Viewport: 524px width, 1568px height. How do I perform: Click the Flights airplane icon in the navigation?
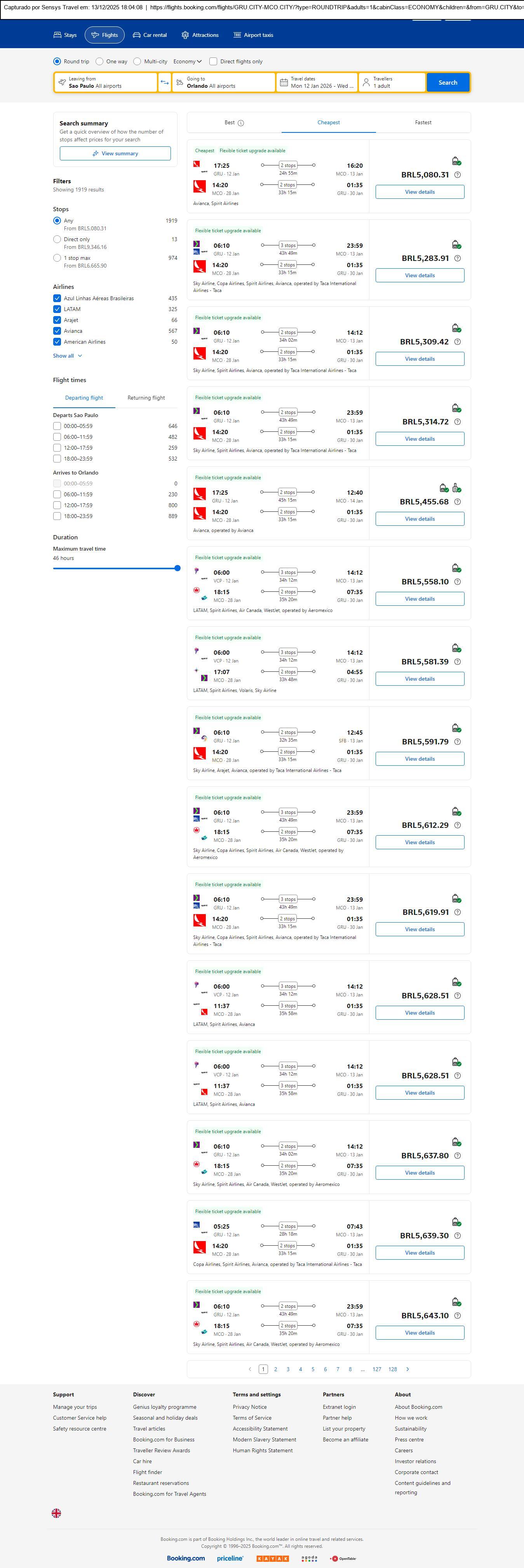[x=95, y=35]
